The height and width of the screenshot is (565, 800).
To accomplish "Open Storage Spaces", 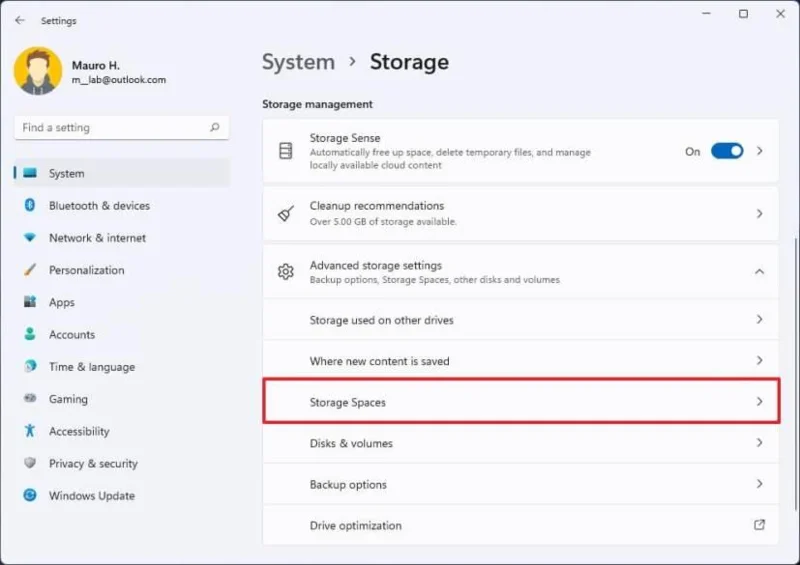I will [x=521, y=401].
